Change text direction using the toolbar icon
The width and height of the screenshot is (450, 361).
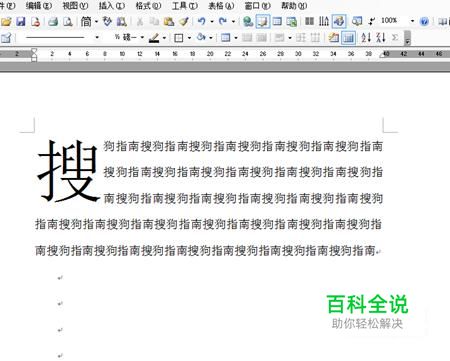[x=324, y=22]
